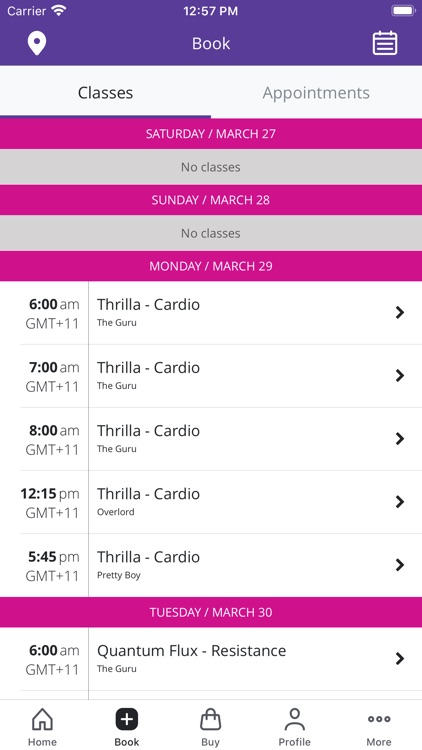Screen dimensions: 422x750
Task: Select the Book plus icon
Action: point(127,719)
